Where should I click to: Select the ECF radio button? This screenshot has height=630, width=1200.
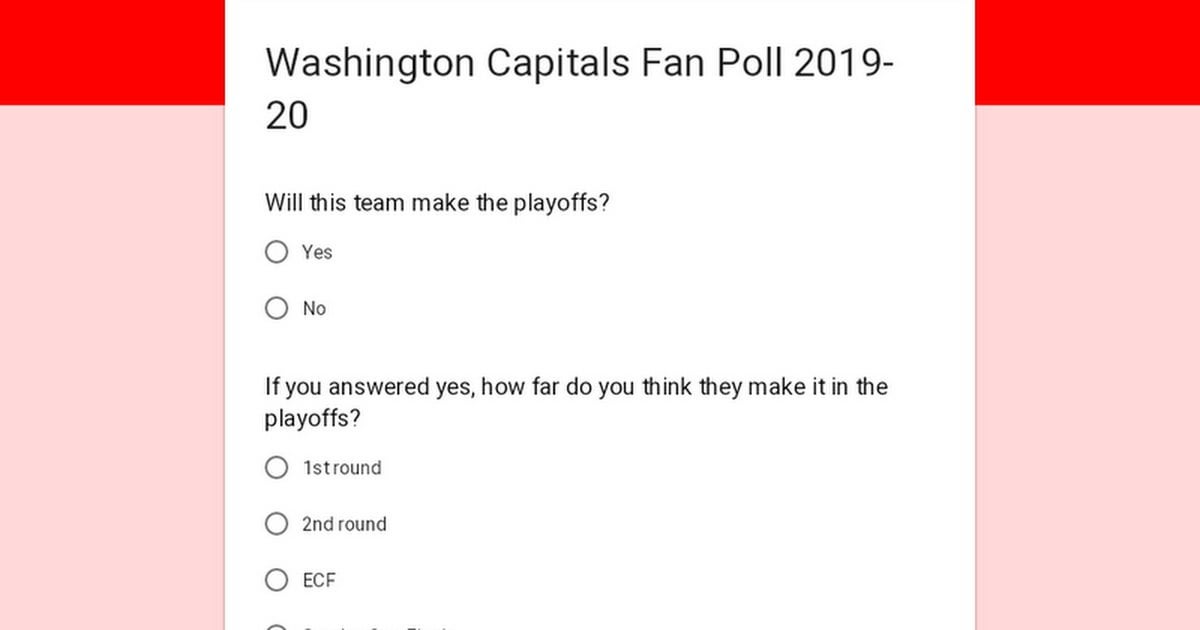(x=277, y=579)
